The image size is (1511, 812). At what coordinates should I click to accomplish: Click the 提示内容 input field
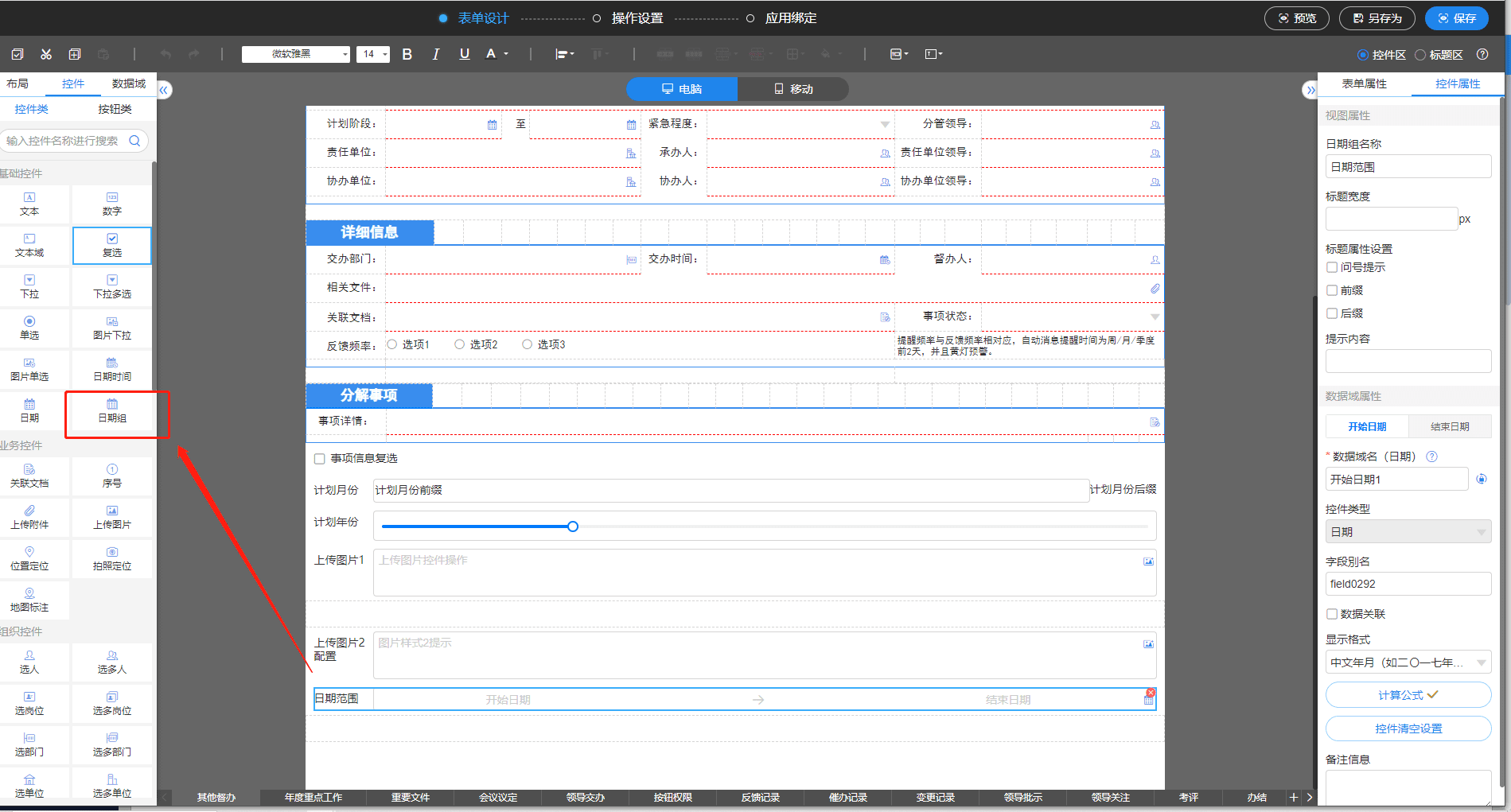(x=1408, y=361)
